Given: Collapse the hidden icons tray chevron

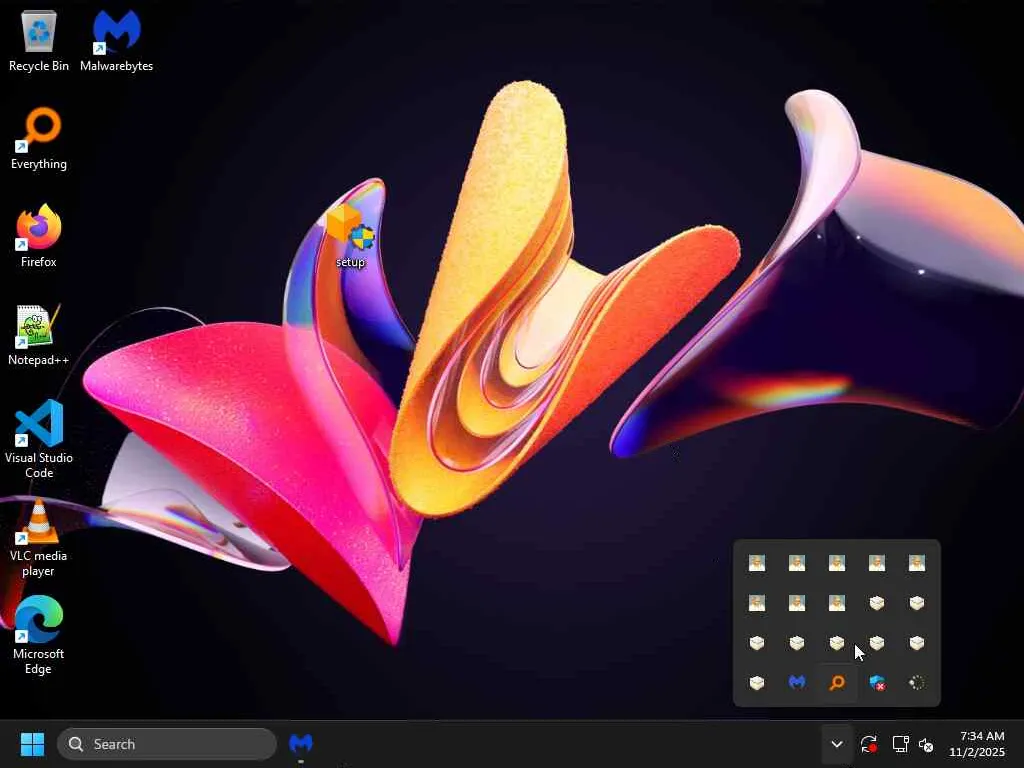Looking at the screenshot, I should 837,744.
